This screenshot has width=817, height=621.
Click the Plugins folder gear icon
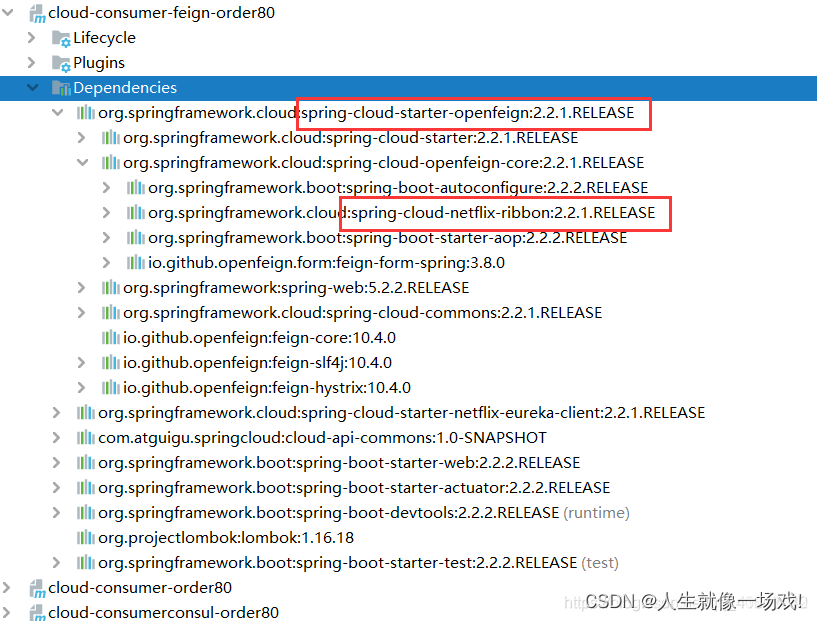(61, 64)
